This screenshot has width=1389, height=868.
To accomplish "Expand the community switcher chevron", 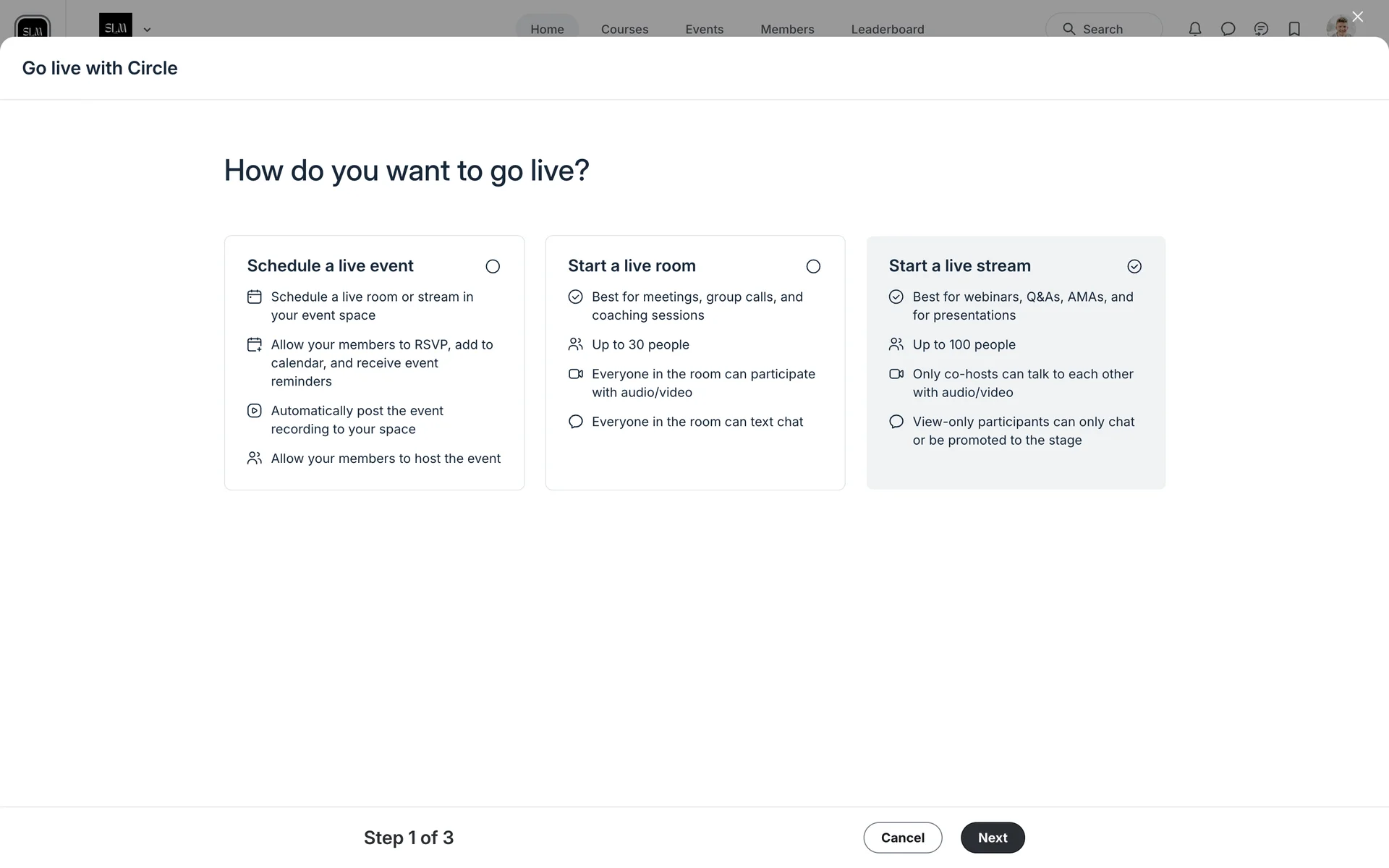I will (147, 30).
